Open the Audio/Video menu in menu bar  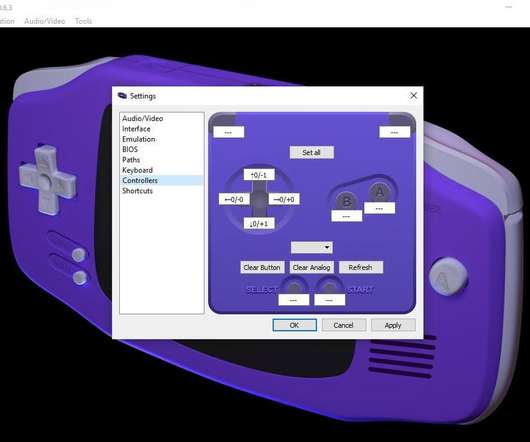[45, 21]
